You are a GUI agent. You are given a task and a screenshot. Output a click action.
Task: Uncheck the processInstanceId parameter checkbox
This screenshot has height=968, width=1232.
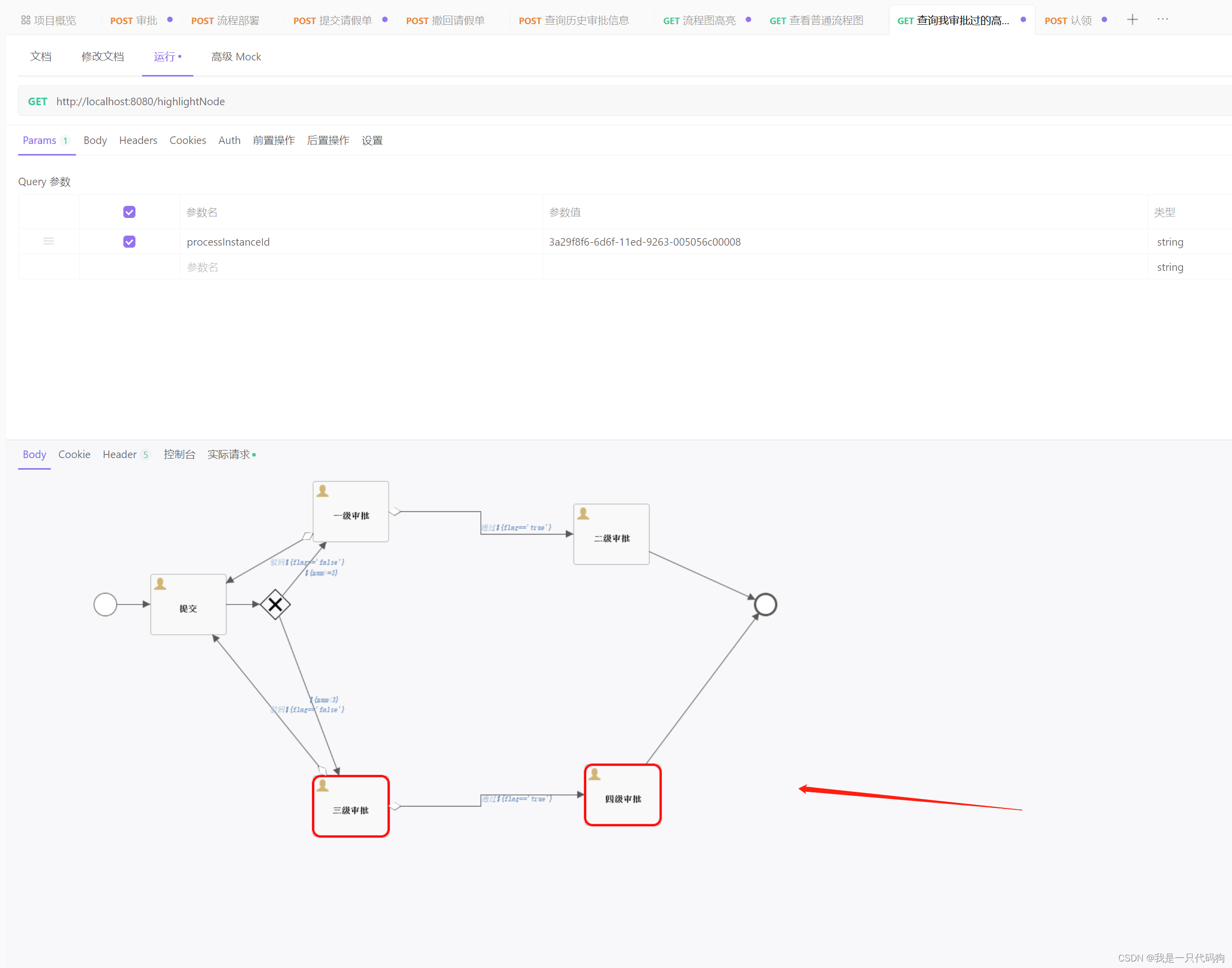(x=129, y=241)
